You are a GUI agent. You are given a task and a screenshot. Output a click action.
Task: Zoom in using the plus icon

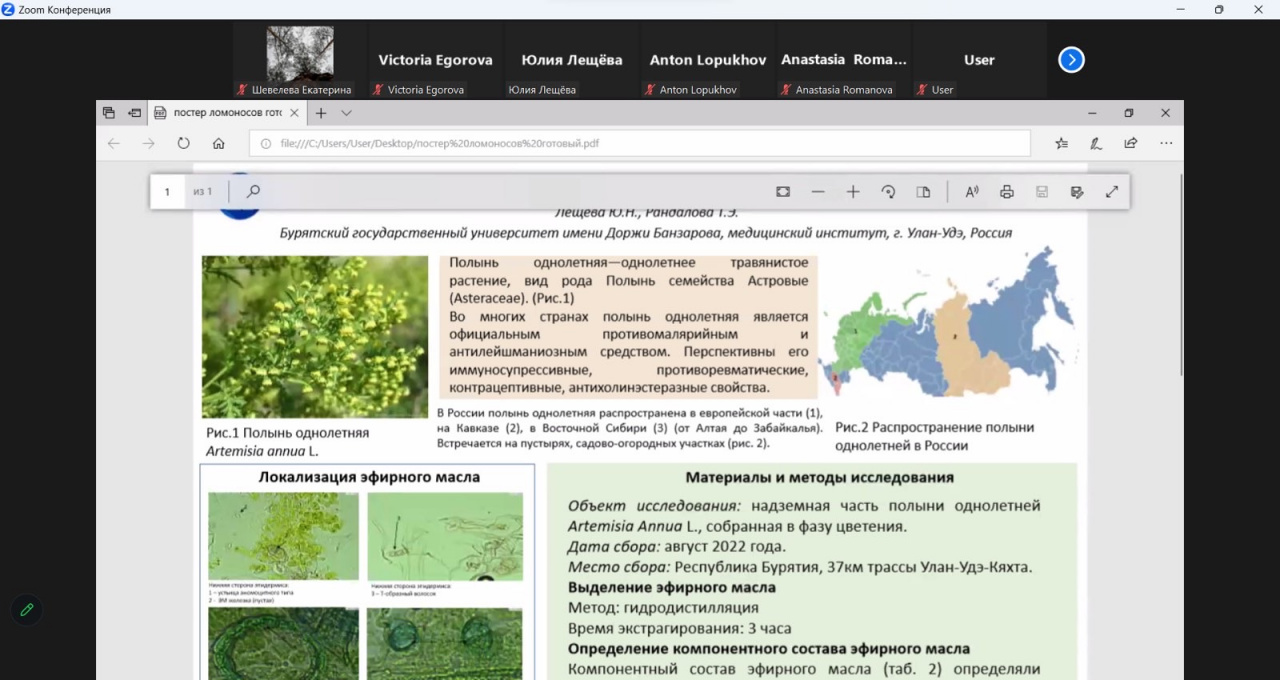(x=853, y=192)
